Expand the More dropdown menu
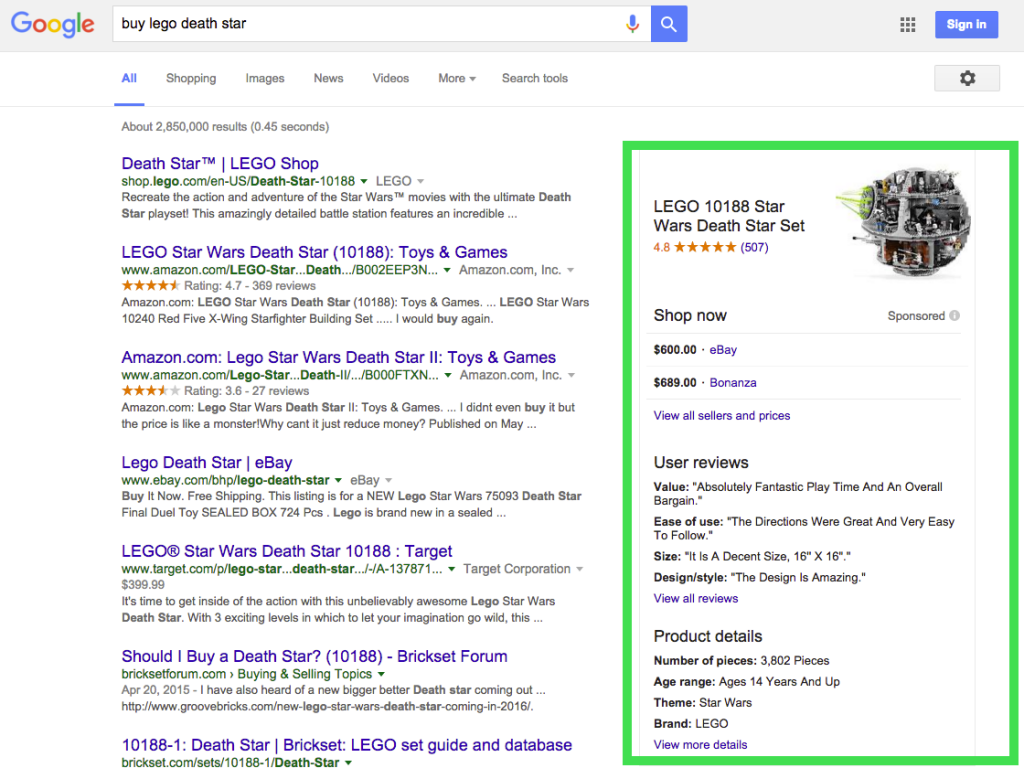The image size is (1024, 768). click(x=457, y=78)
